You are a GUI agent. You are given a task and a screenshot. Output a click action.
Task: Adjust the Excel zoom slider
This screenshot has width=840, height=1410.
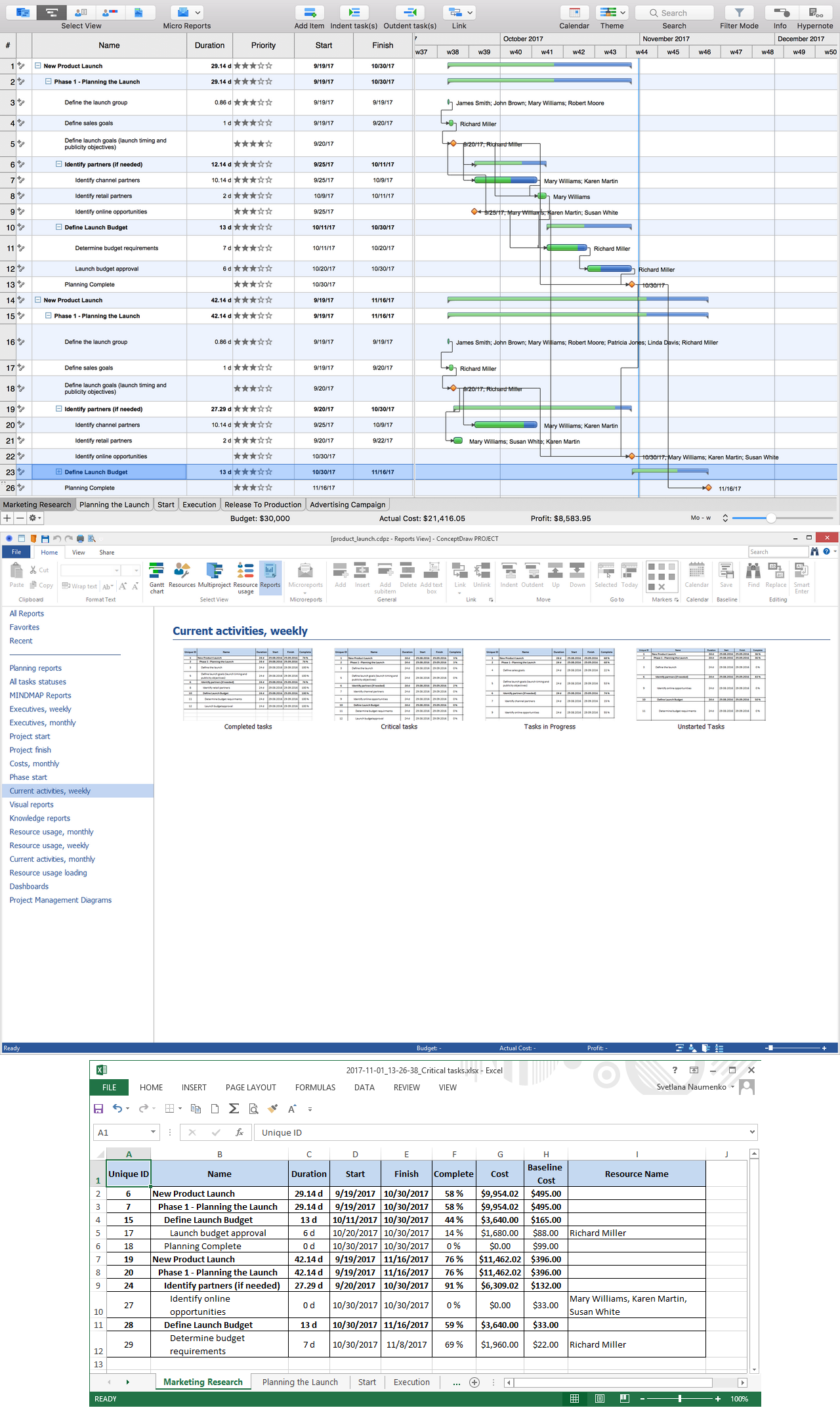(x=680, y=1399)
